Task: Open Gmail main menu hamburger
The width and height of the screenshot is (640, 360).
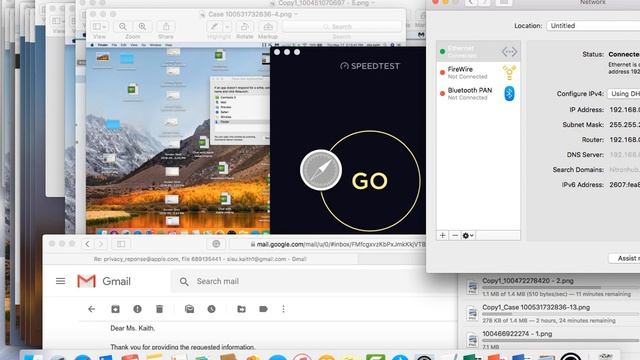Action: pos(60,281)
